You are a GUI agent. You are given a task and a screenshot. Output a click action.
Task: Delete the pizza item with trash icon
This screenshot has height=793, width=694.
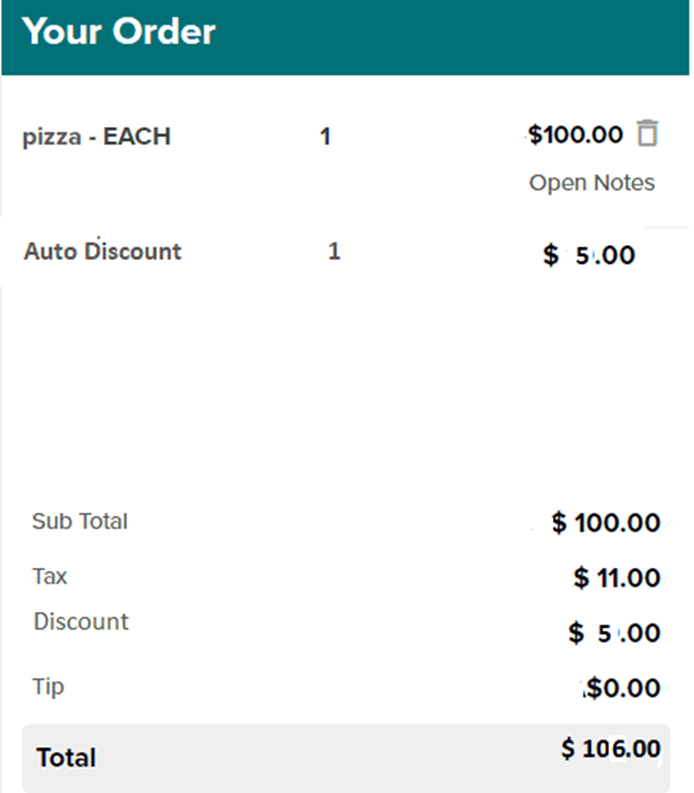648,133
